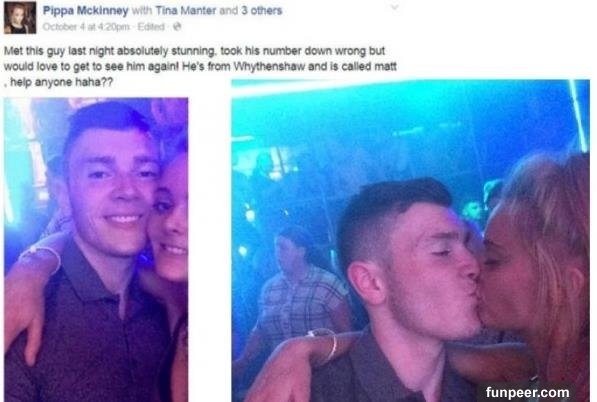
Task: Click the 'help anyone haha??' line
Action: point(61,82)
